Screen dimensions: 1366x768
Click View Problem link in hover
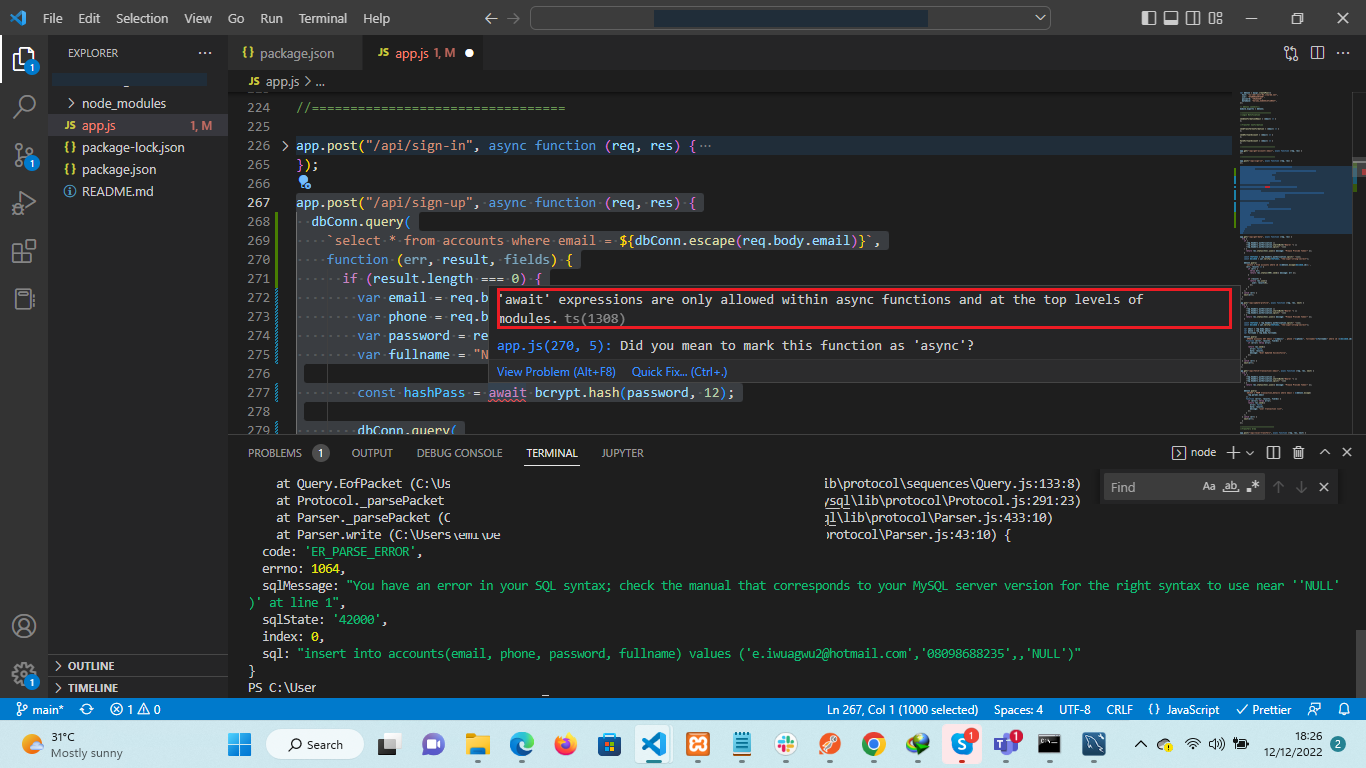coord(556,372)
